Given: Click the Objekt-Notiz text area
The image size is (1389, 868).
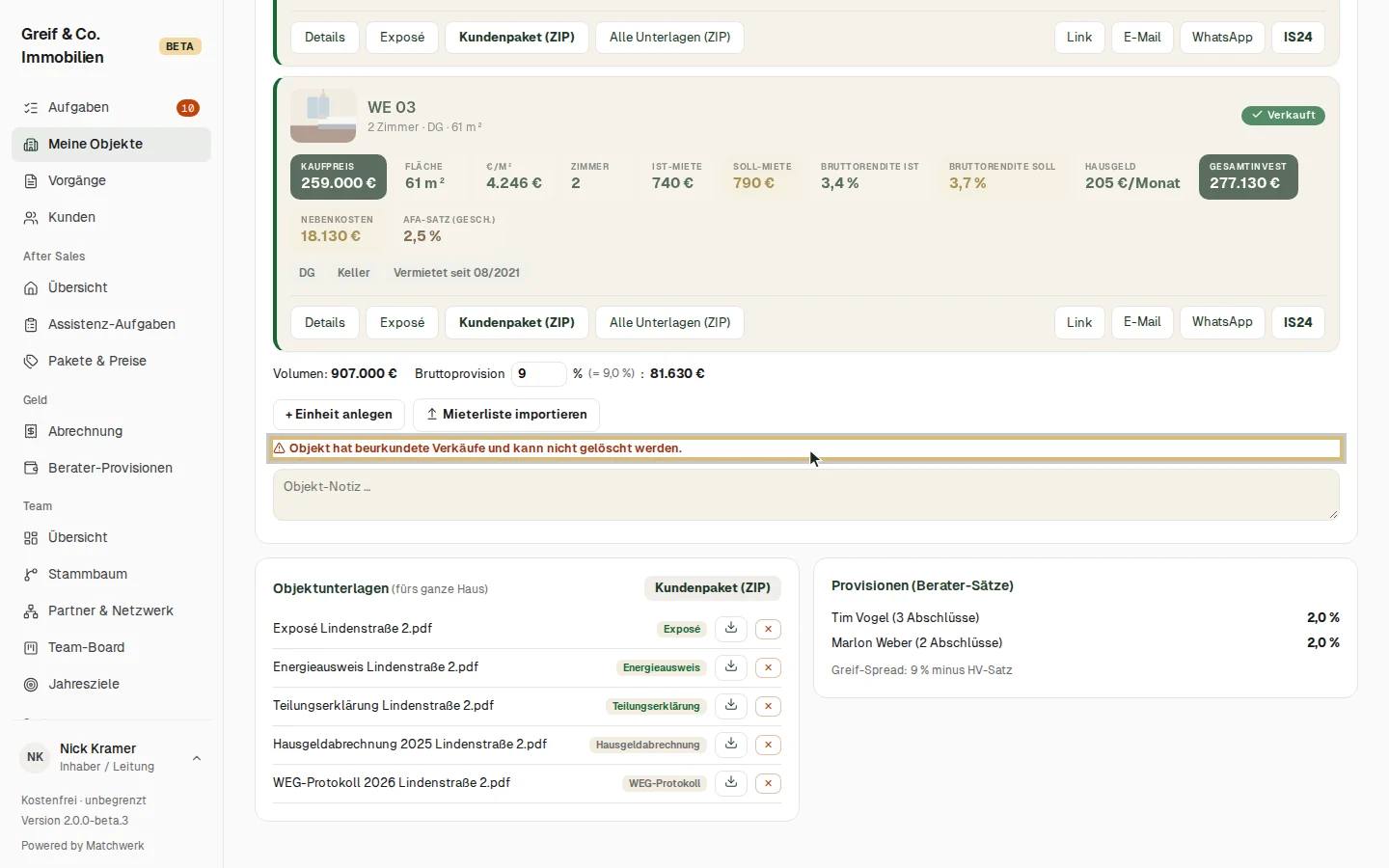Looking at the screenshot, I should coord(805,495).
